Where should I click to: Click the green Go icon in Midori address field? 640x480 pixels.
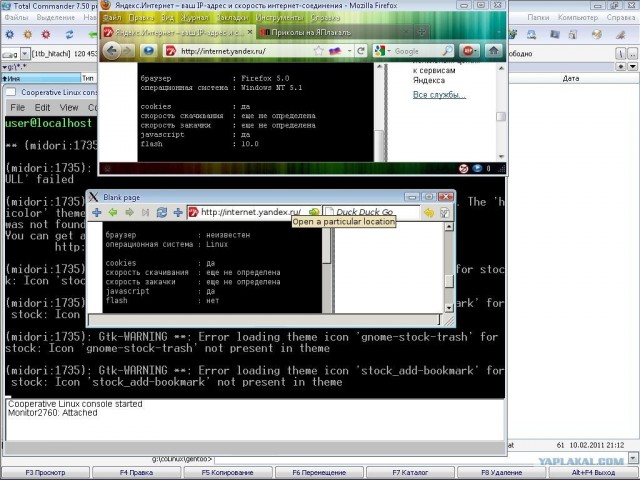[x=313, y=212]
